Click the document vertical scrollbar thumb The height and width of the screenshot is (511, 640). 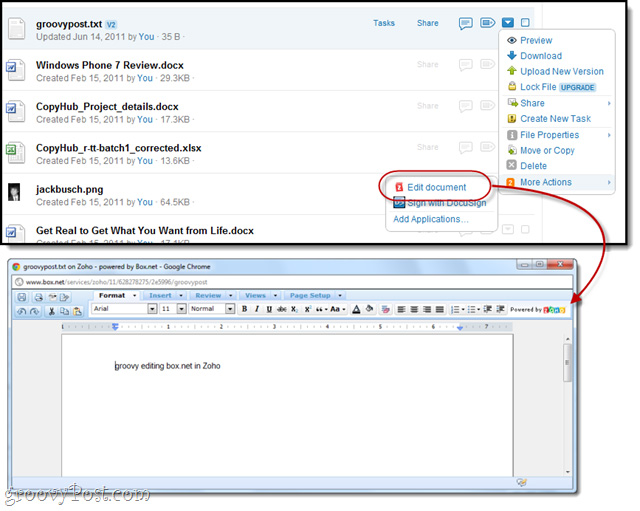pyautogui.click(x=567, y=362)
